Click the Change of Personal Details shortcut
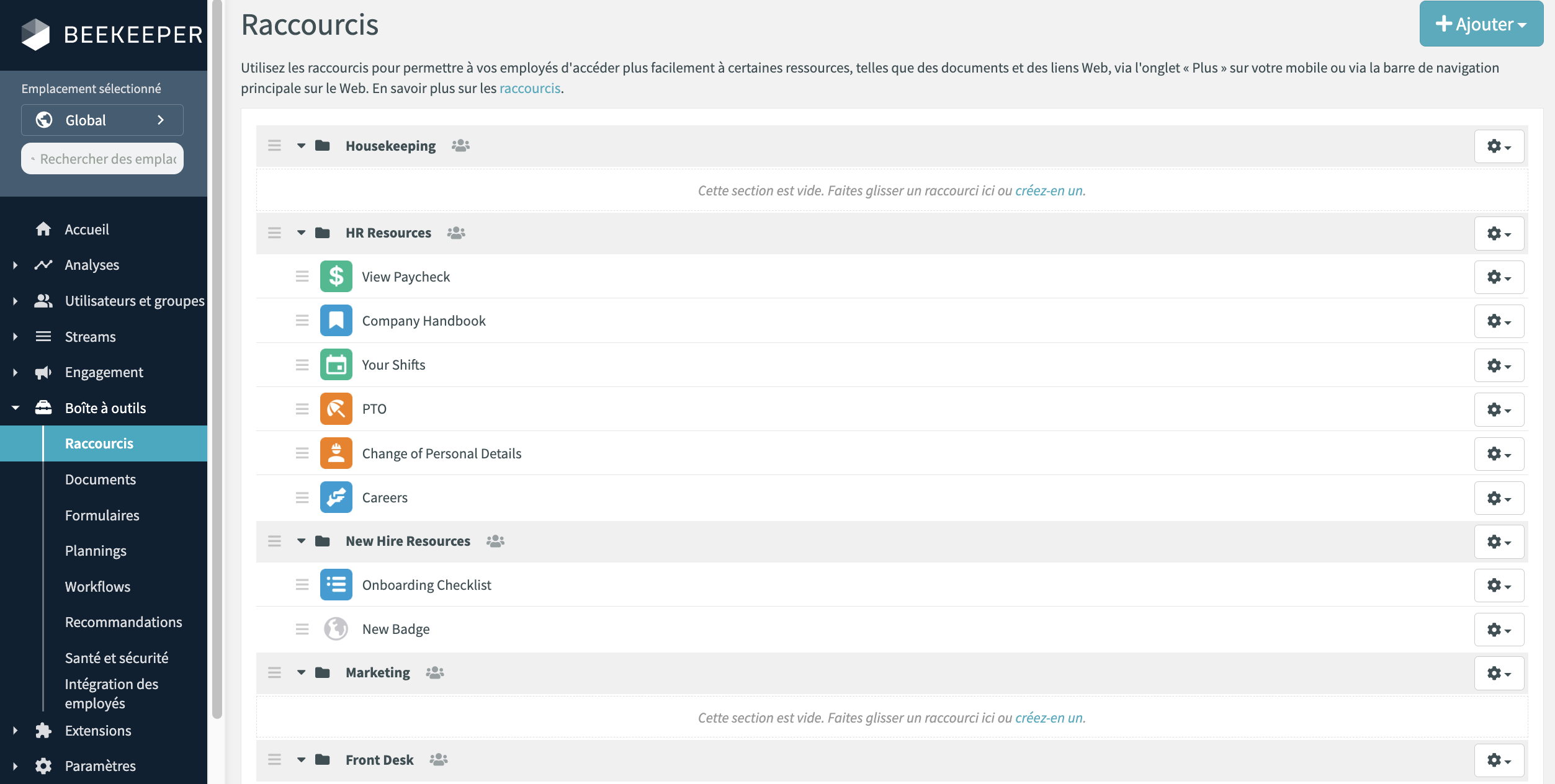Viewport: 1555px width, 784px height. click(x=442, y=453)
